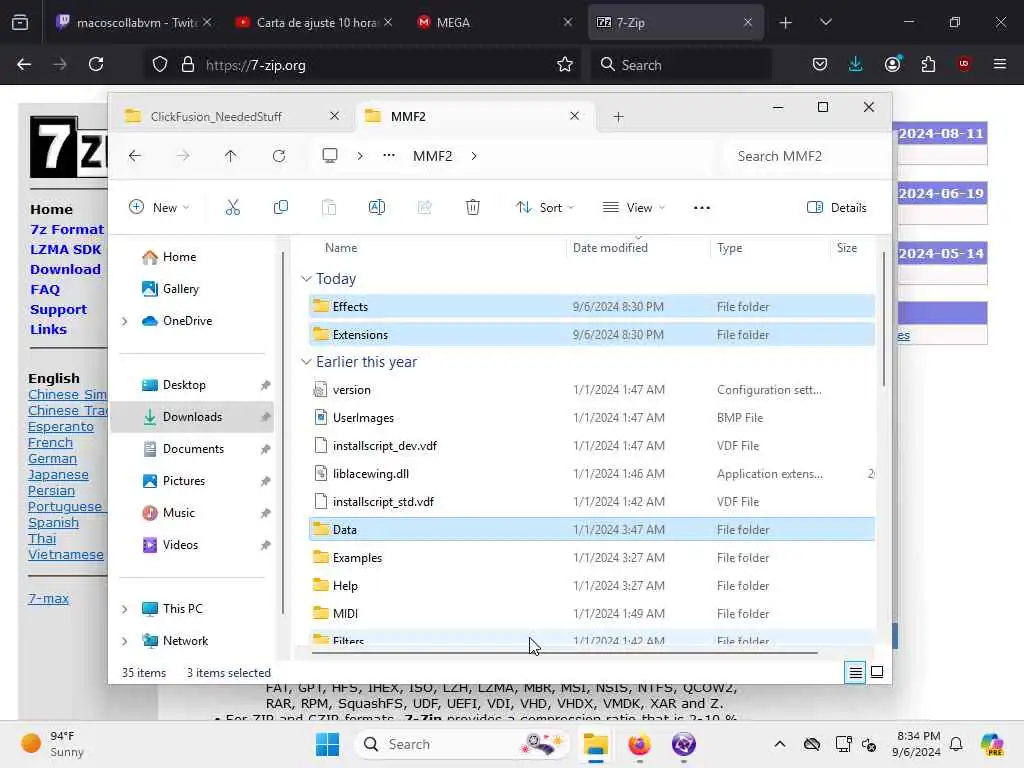Expand This PC in navigation pane
This screenshot has height=768, width=1024.
click(x=125, y=609)
